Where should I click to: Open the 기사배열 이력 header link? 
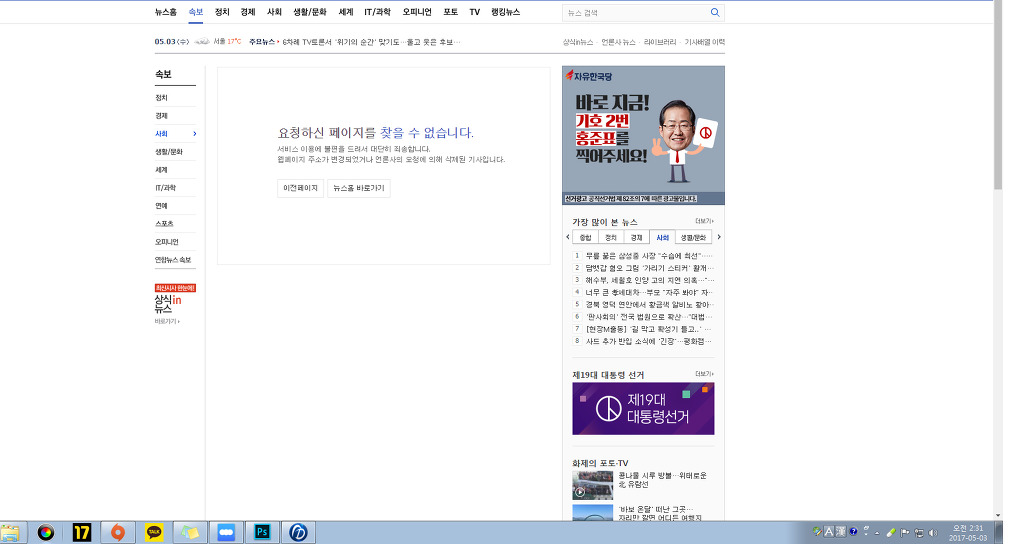pos(705,42)
